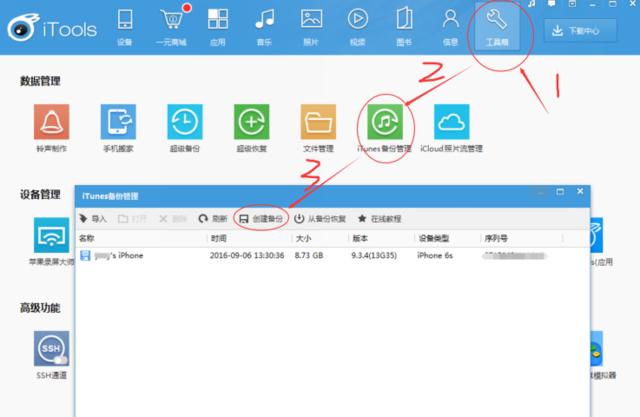The image size is (640, 417).
Task: Open the 超级备份 super backup tool
Action: [x=185, y=128]
